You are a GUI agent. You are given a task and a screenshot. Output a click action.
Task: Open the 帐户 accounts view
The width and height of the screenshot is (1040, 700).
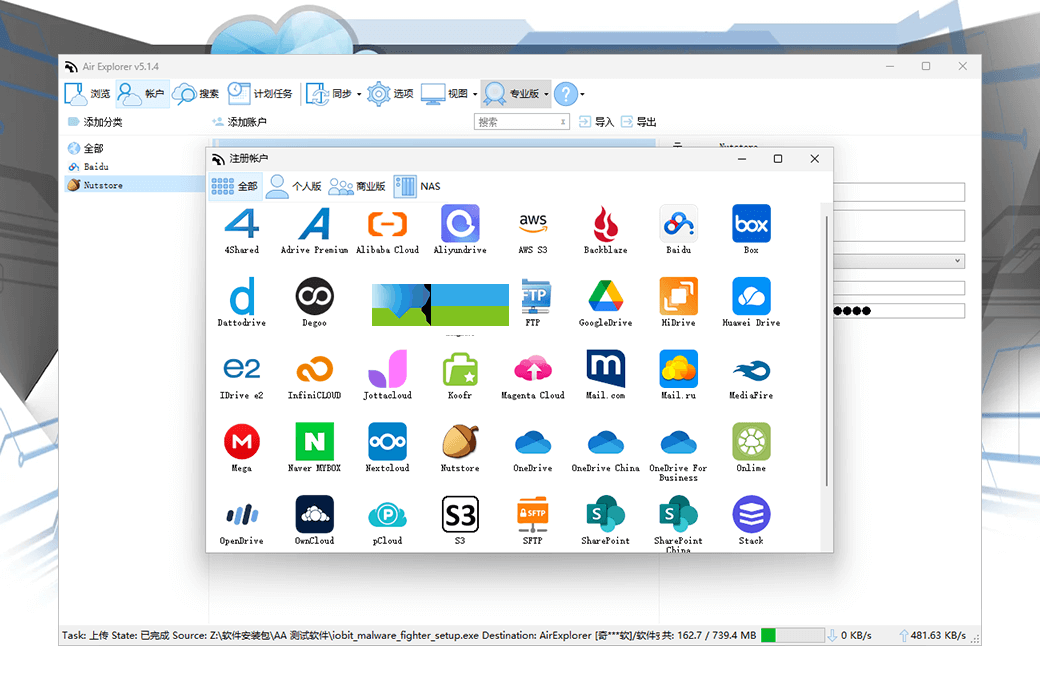(141, 94)
